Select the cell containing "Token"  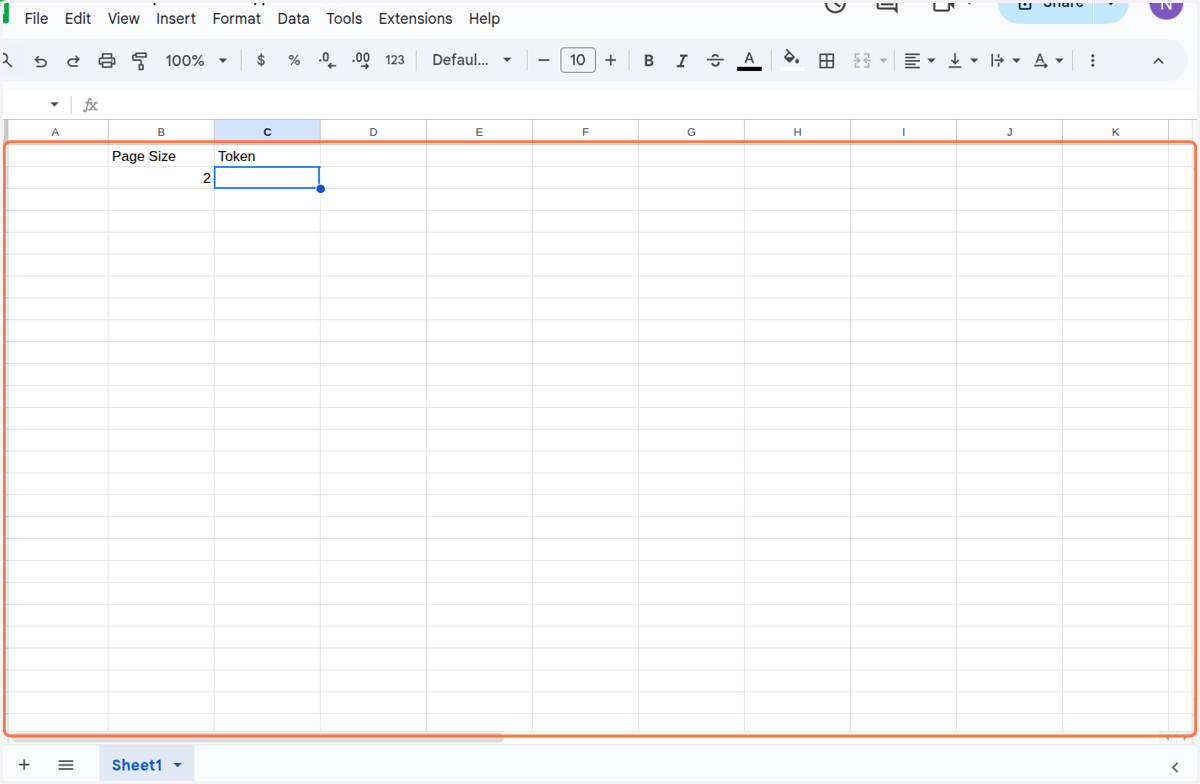tap(267, 156)
